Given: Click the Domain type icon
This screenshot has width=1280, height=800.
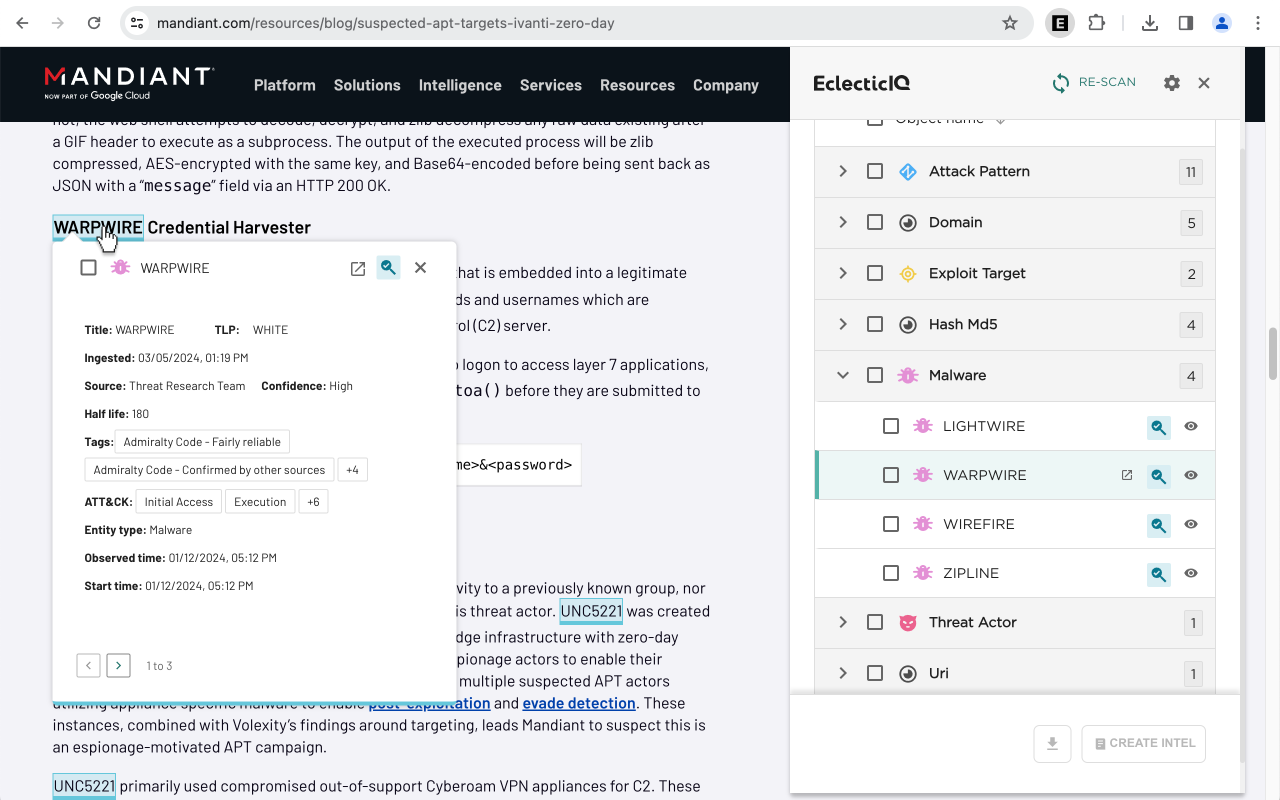Looking at the screenshot, I should tap(908, 223).
